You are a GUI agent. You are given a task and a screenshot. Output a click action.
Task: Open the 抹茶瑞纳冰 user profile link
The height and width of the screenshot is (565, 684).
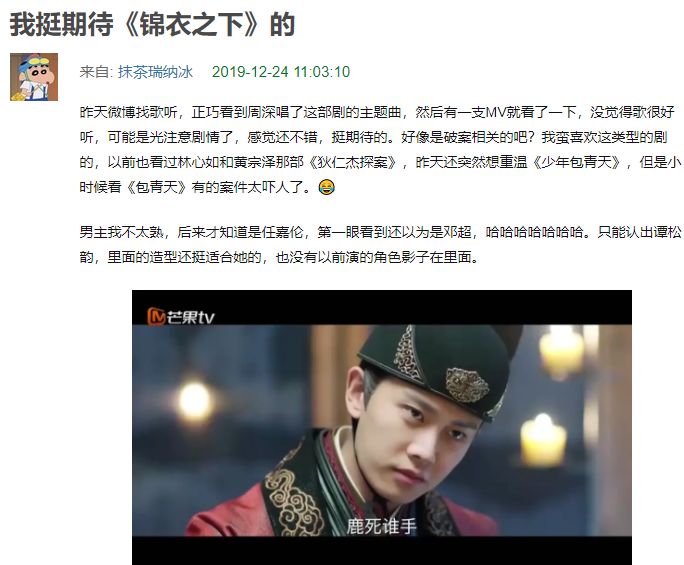(x=155, y=72)
